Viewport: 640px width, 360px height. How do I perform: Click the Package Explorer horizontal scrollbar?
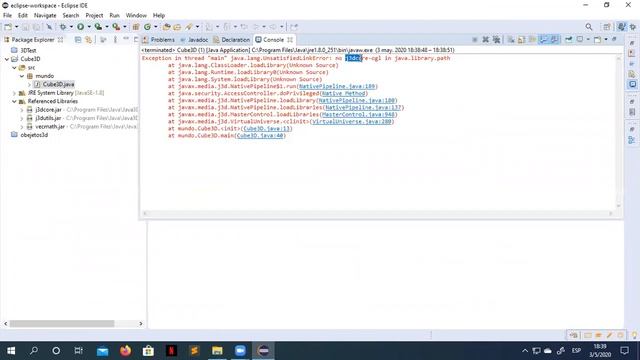pyautogui.click(x=62, y=324)
